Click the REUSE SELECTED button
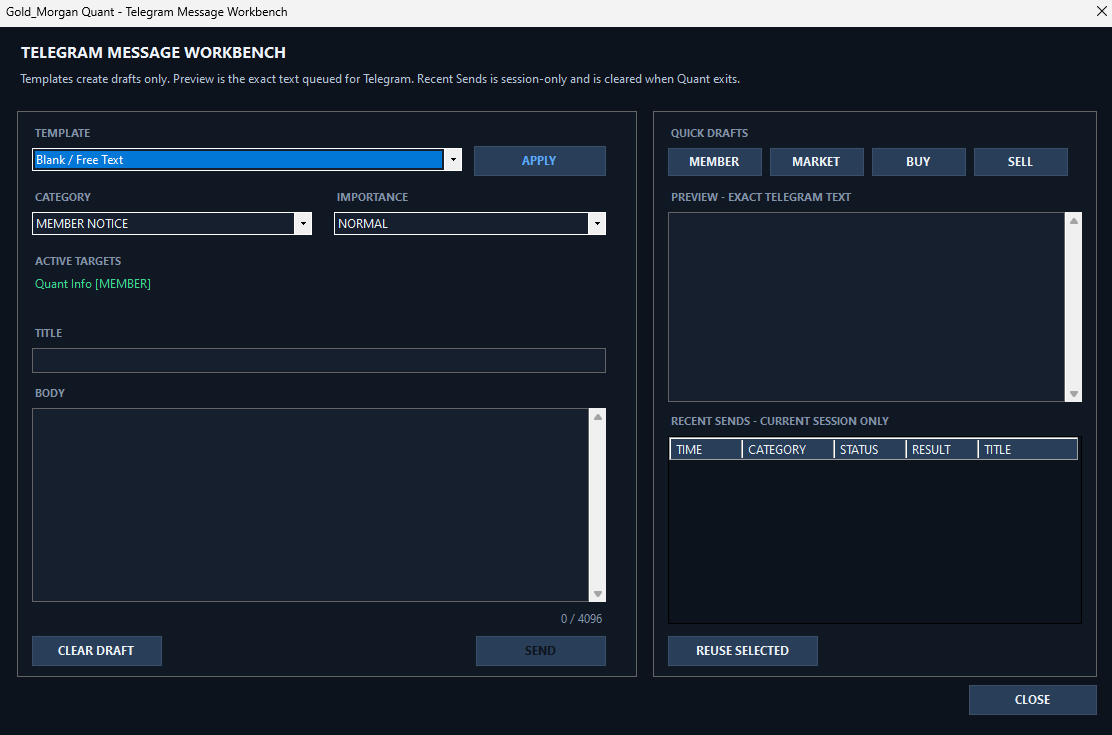Image resolution: width=1112 pixels, height=735 pixels. coord(743,651)
